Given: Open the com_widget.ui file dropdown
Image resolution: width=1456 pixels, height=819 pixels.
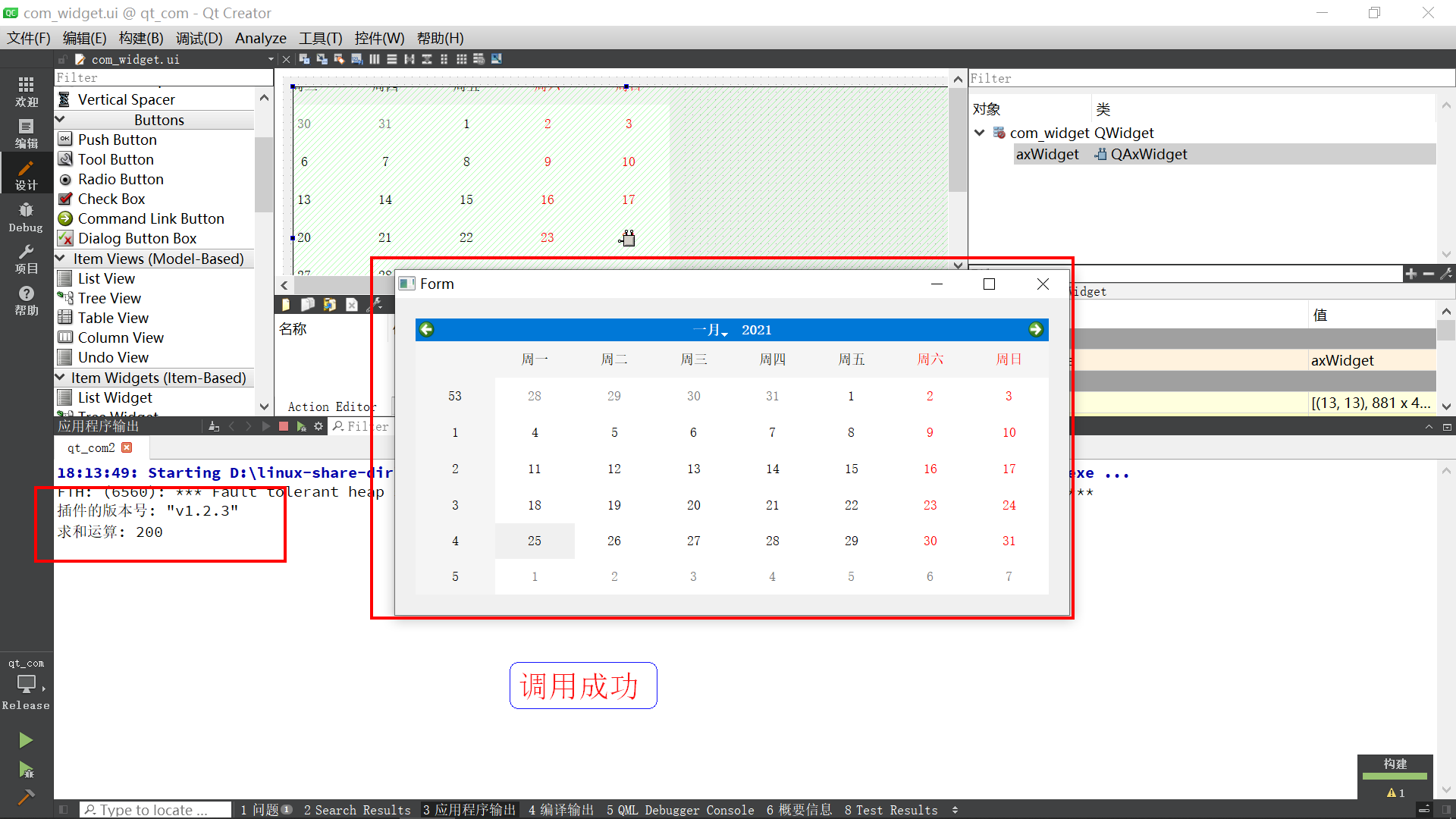Looking at the screenshot, I should pos(271,59).
